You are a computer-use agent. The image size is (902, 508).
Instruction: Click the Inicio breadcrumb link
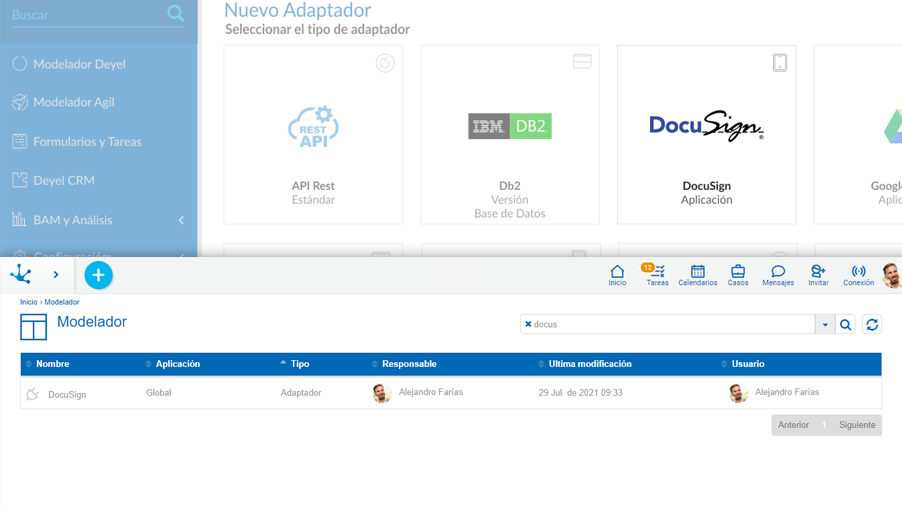pos(28,302)
